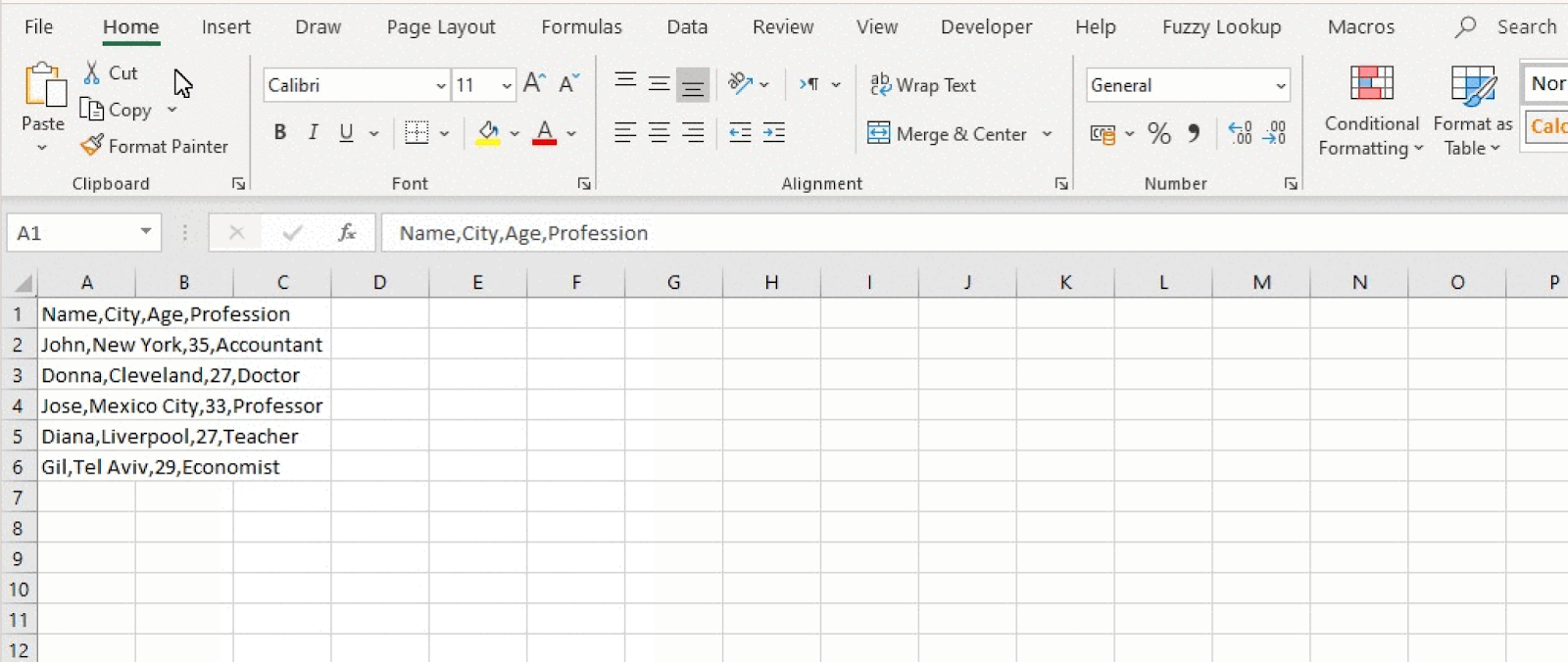Toggle Italic formatting
Image resolution: width=1568 pixels, height=662 pixels.
[314, 132]
